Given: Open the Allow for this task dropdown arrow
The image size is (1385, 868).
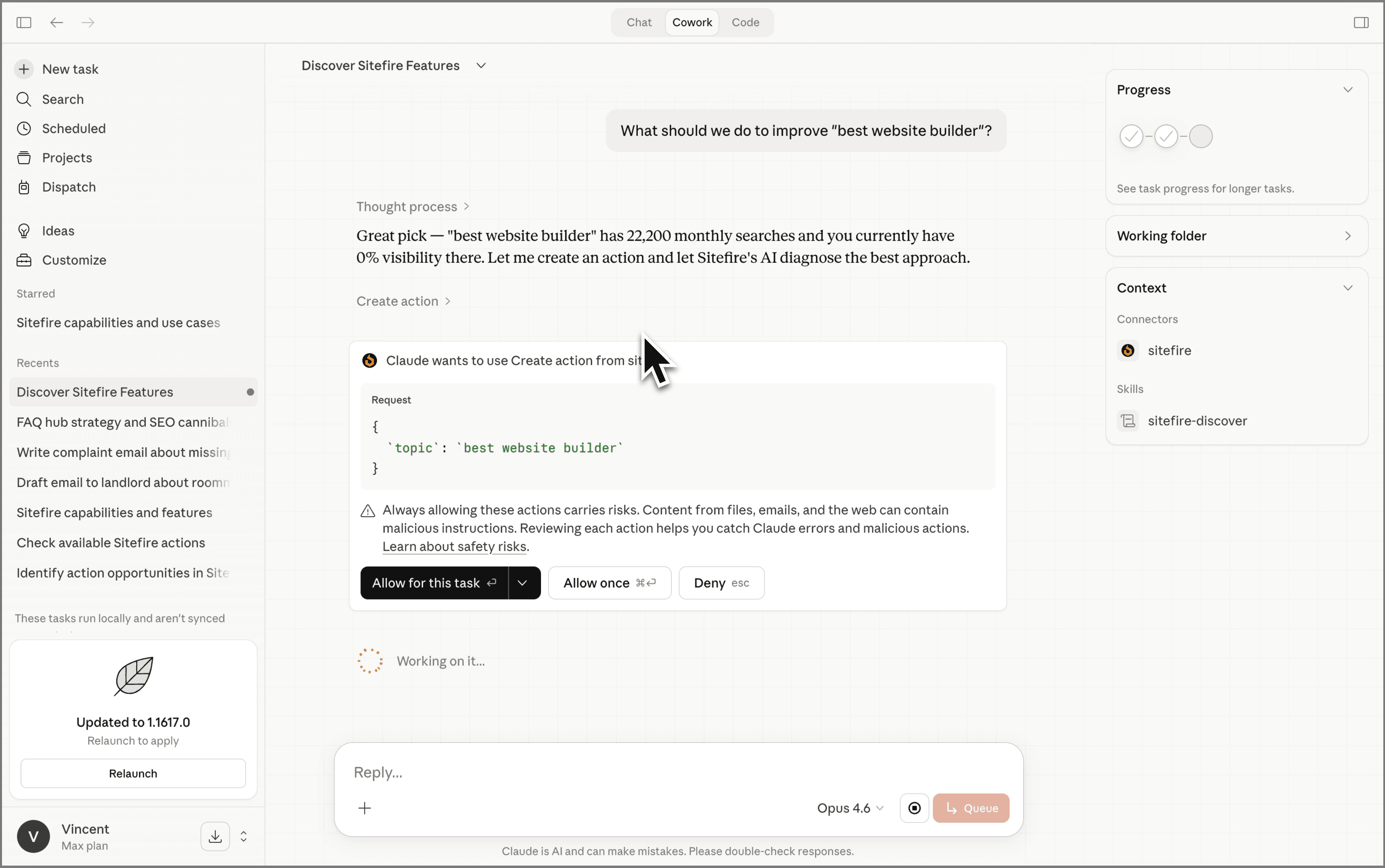Looking at the screenshot, I should 522,583.
